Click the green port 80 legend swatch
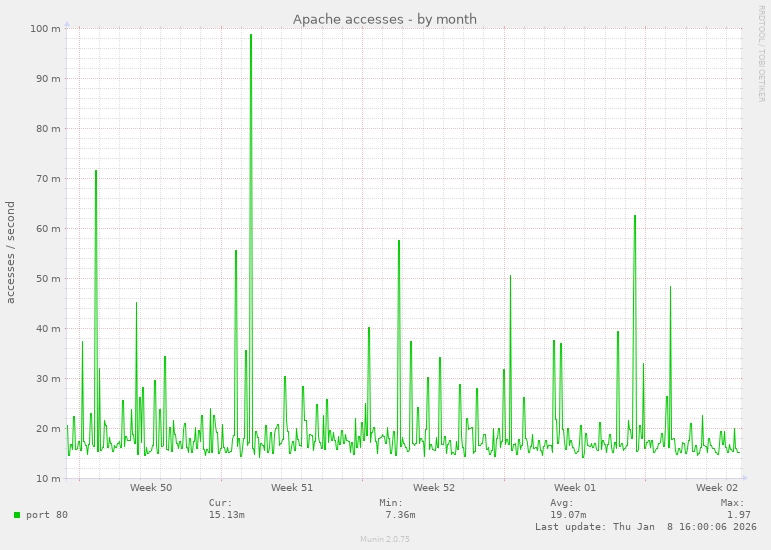The width and height of the screenshot is (771, 550). click(17, 515)
